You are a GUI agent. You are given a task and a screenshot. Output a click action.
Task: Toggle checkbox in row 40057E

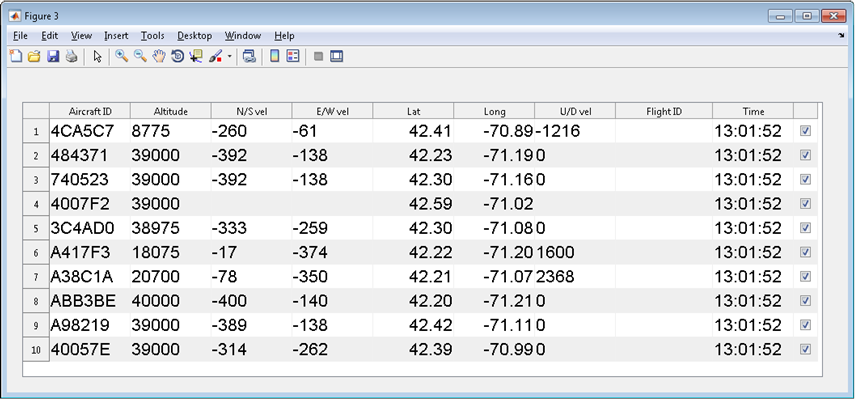pyautogui.click(x=805, y=349)
